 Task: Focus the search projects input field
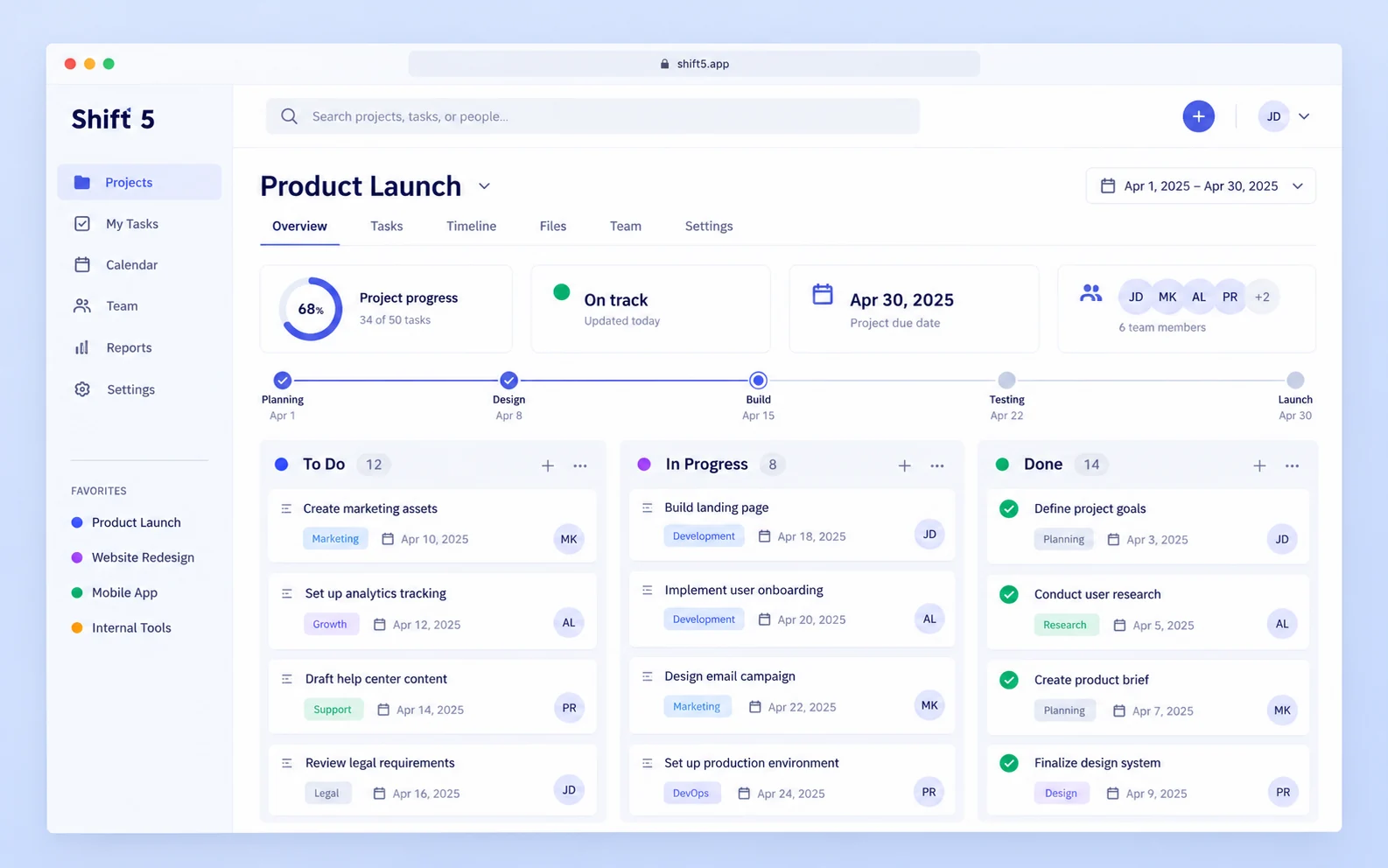[592, 116]
